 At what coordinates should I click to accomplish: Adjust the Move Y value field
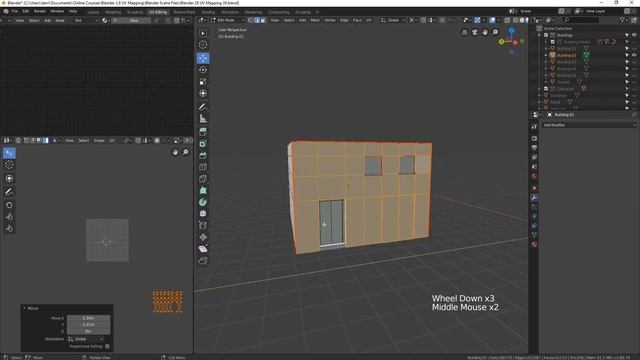tap(89, 324)
